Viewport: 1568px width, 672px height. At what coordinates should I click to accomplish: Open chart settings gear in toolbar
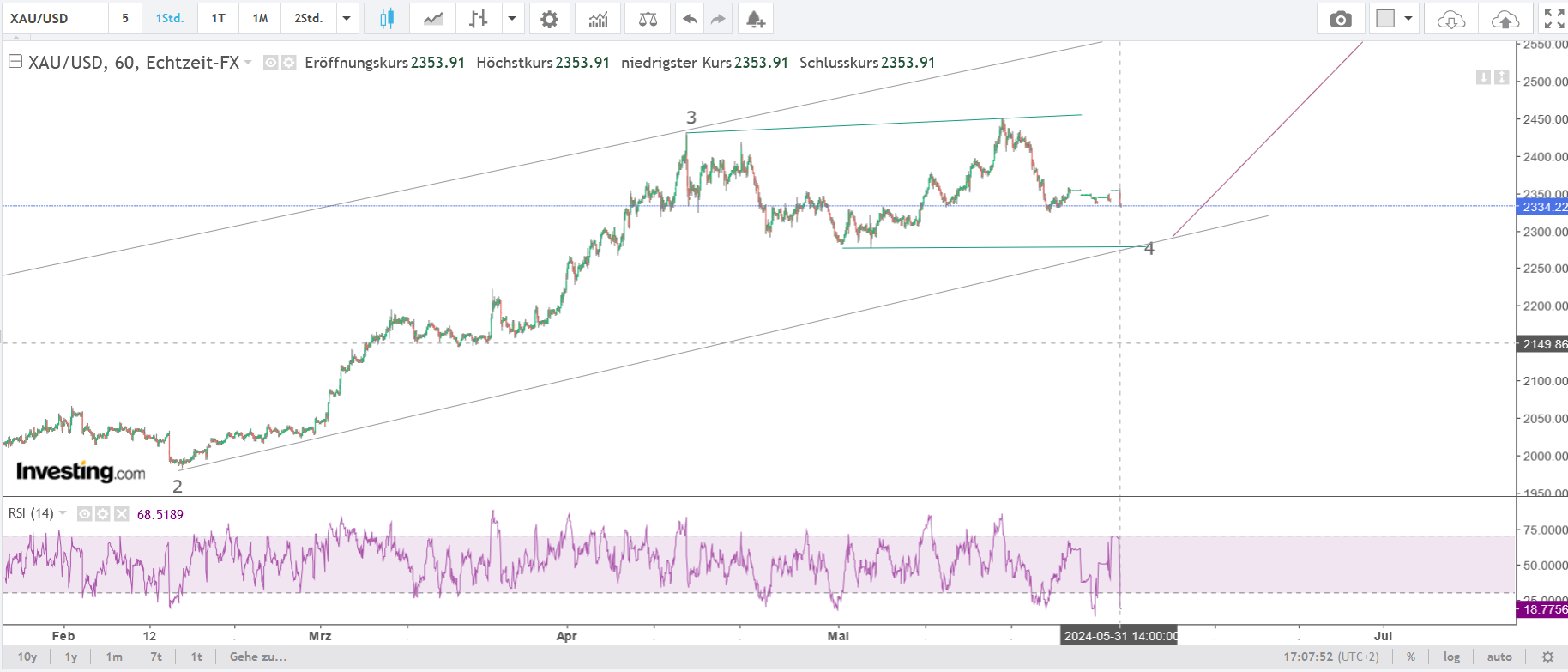(x=549, y=18)
